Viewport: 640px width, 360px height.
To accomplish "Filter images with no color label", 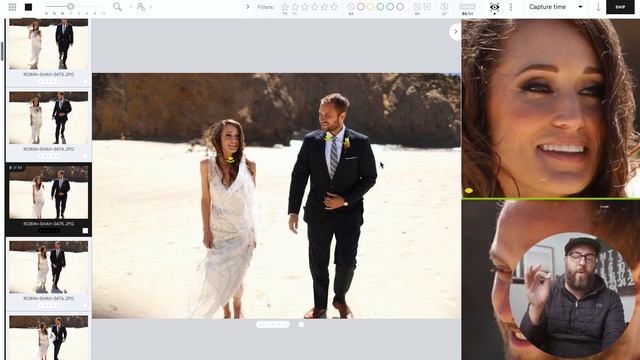I will tap(351, 7).
